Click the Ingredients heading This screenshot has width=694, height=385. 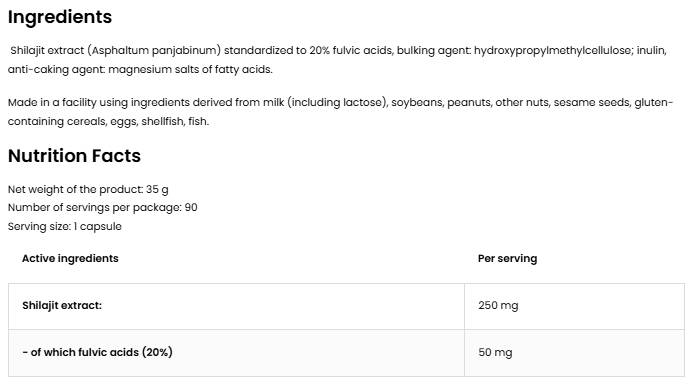(60, 17)
